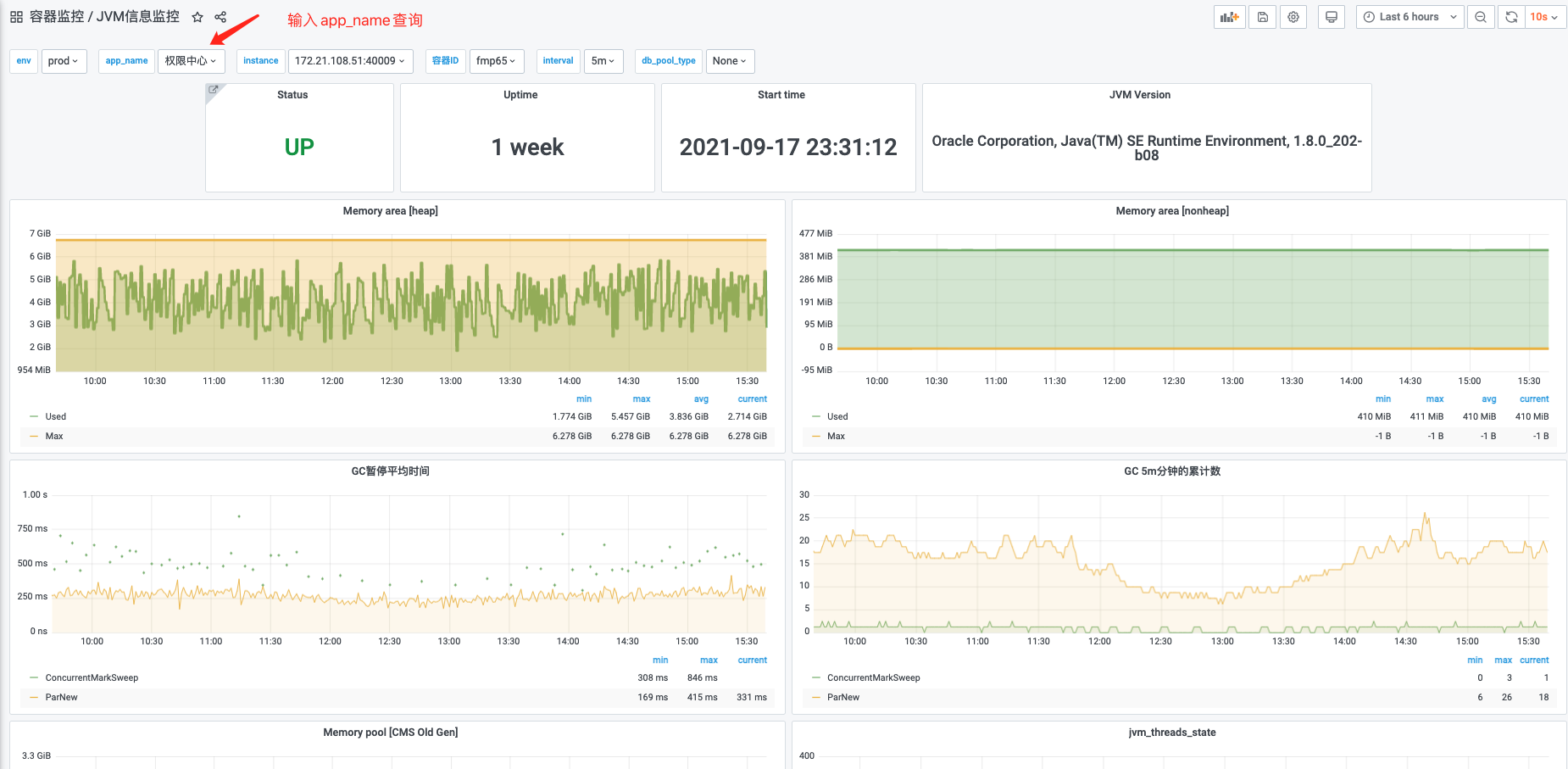
Task: Cycle view mode with monitor icon
Action: [x=1332, y=17]
